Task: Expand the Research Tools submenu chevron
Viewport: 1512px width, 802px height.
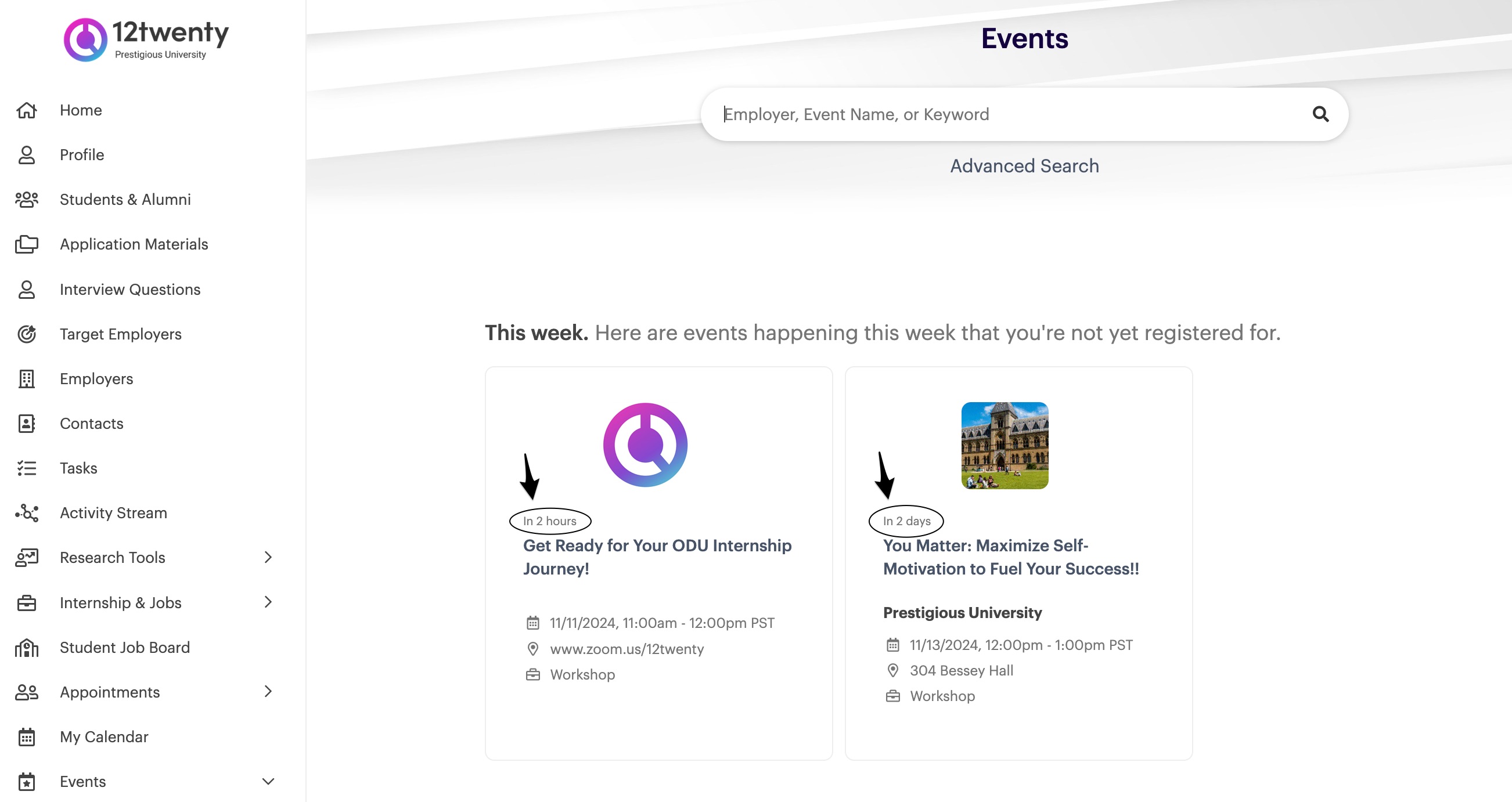Action: 268,557
